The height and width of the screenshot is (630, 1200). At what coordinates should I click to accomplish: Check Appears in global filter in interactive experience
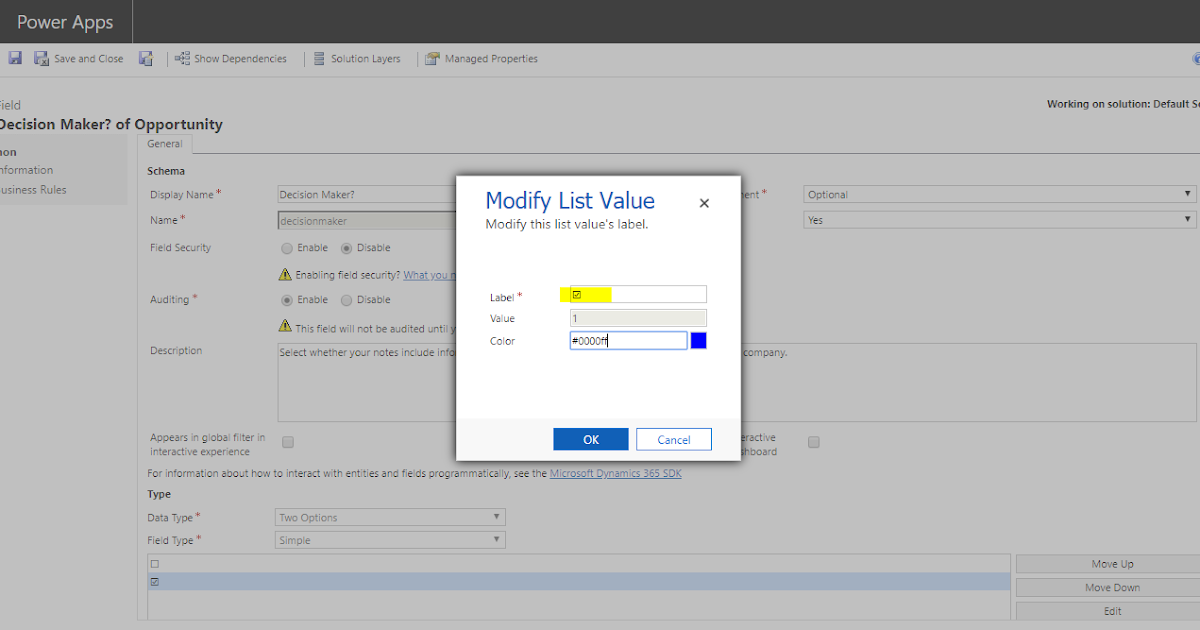(x=287, y=441)
